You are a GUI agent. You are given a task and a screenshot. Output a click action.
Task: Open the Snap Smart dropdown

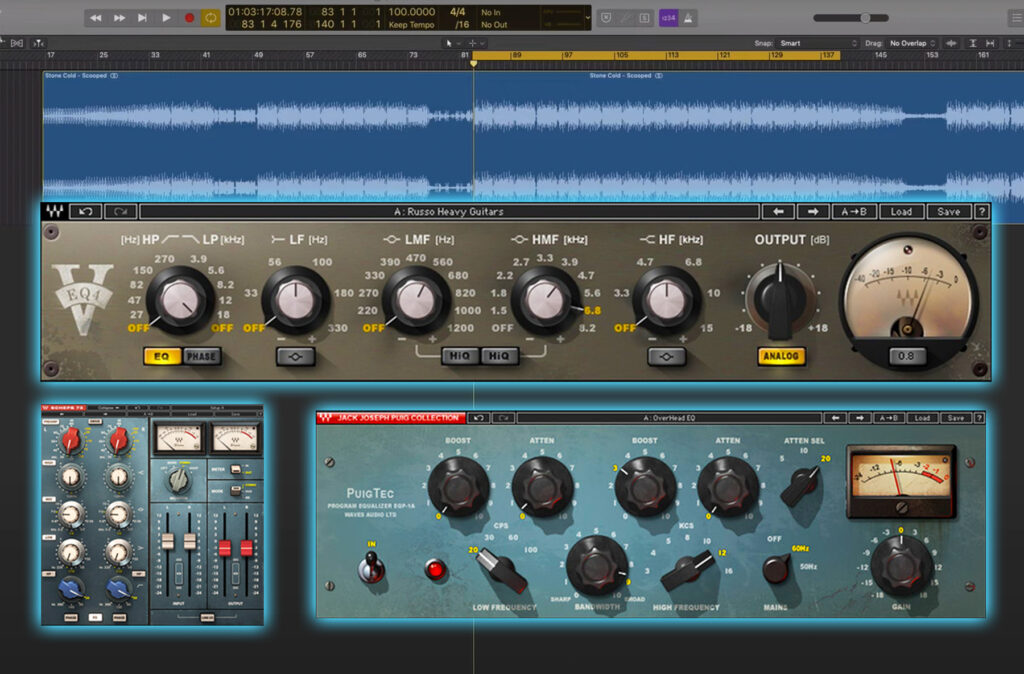pyautogui.click(x=818, y=43)
